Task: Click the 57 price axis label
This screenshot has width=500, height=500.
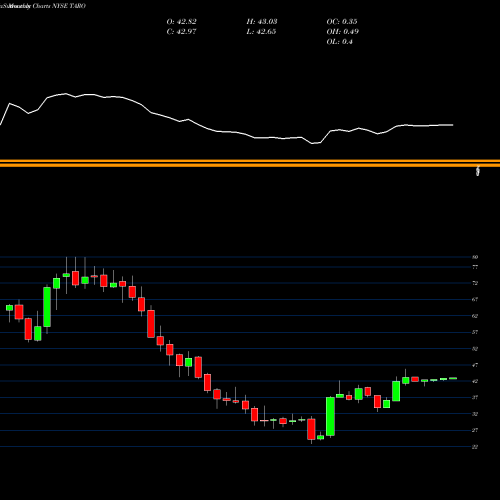Action: tap(475, 332)
